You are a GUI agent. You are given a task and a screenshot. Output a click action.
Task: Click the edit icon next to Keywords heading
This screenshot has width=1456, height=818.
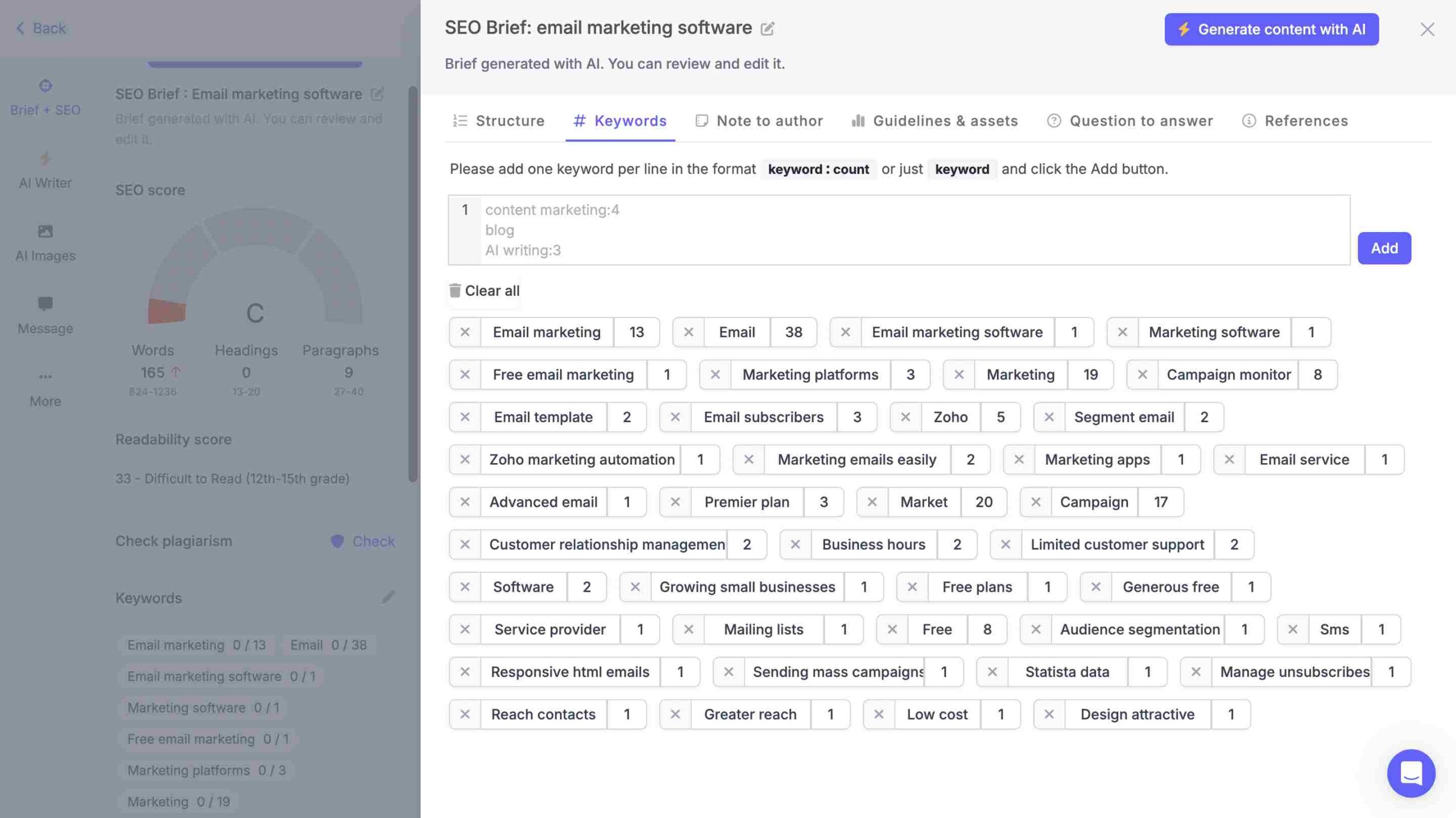click(x=388, y=598)
